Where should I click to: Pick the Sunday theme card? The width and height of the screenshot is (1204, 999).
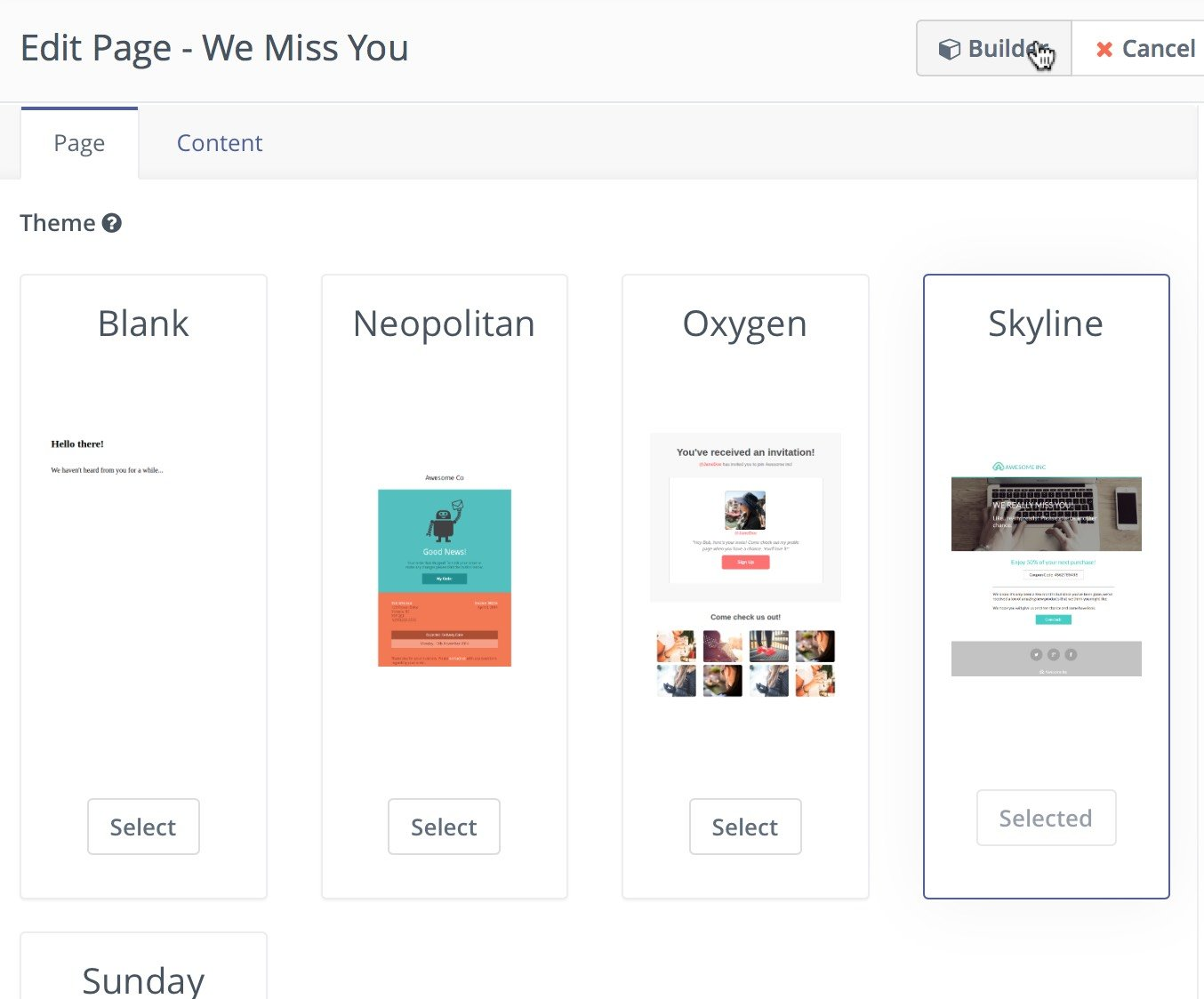point(143,978)
